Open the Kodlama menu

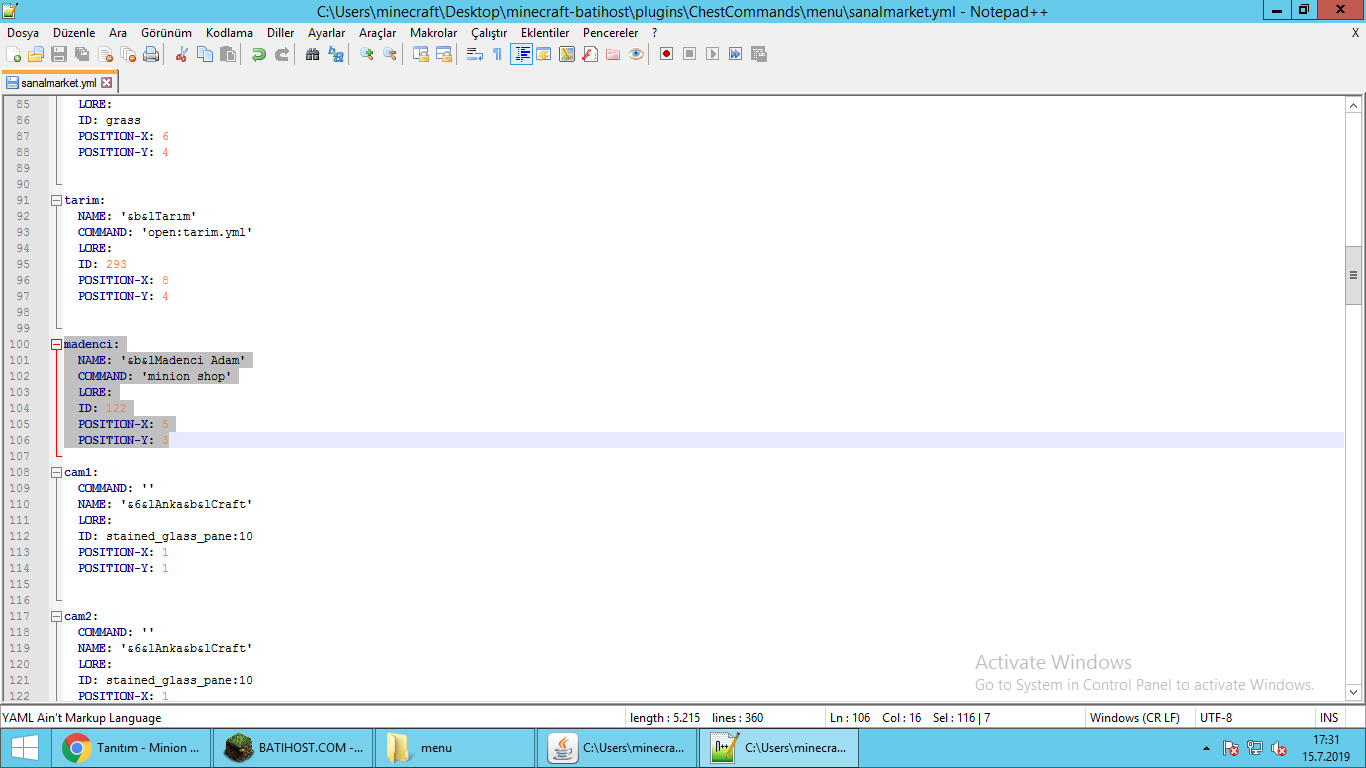point(229,33)
